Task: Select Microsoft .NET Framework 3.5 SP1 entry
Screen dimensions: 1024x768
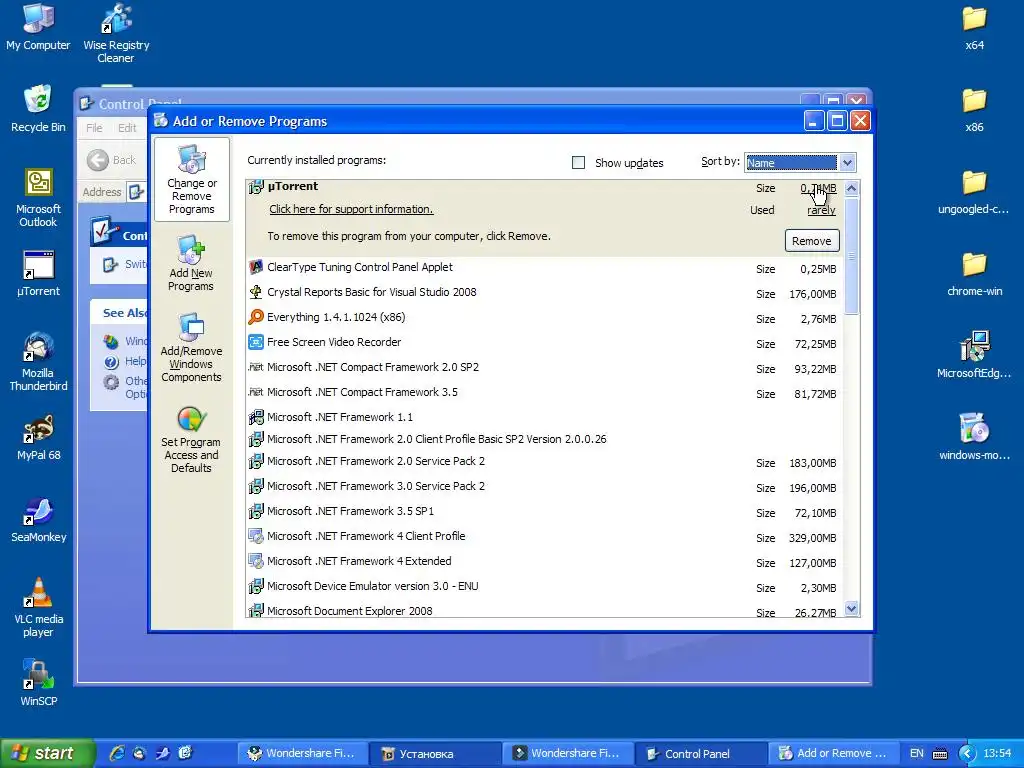Action: click(x=545, y=511)
